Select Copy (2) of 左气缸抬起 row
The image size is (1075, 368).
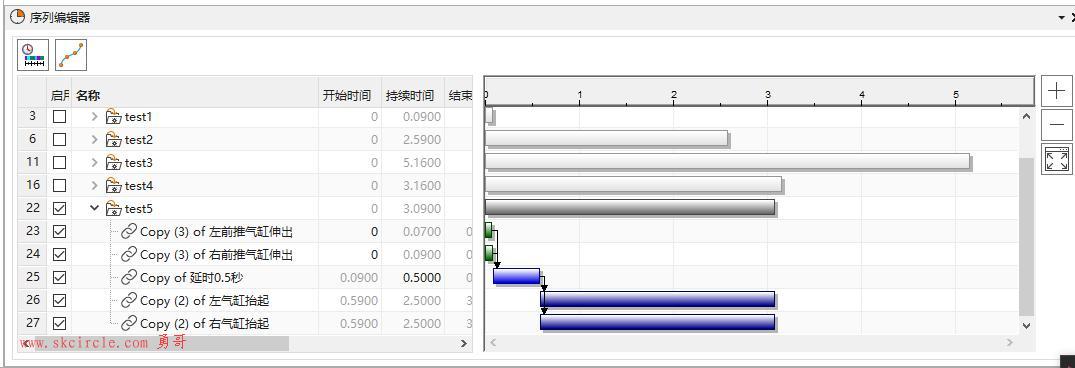click(245, 300)
